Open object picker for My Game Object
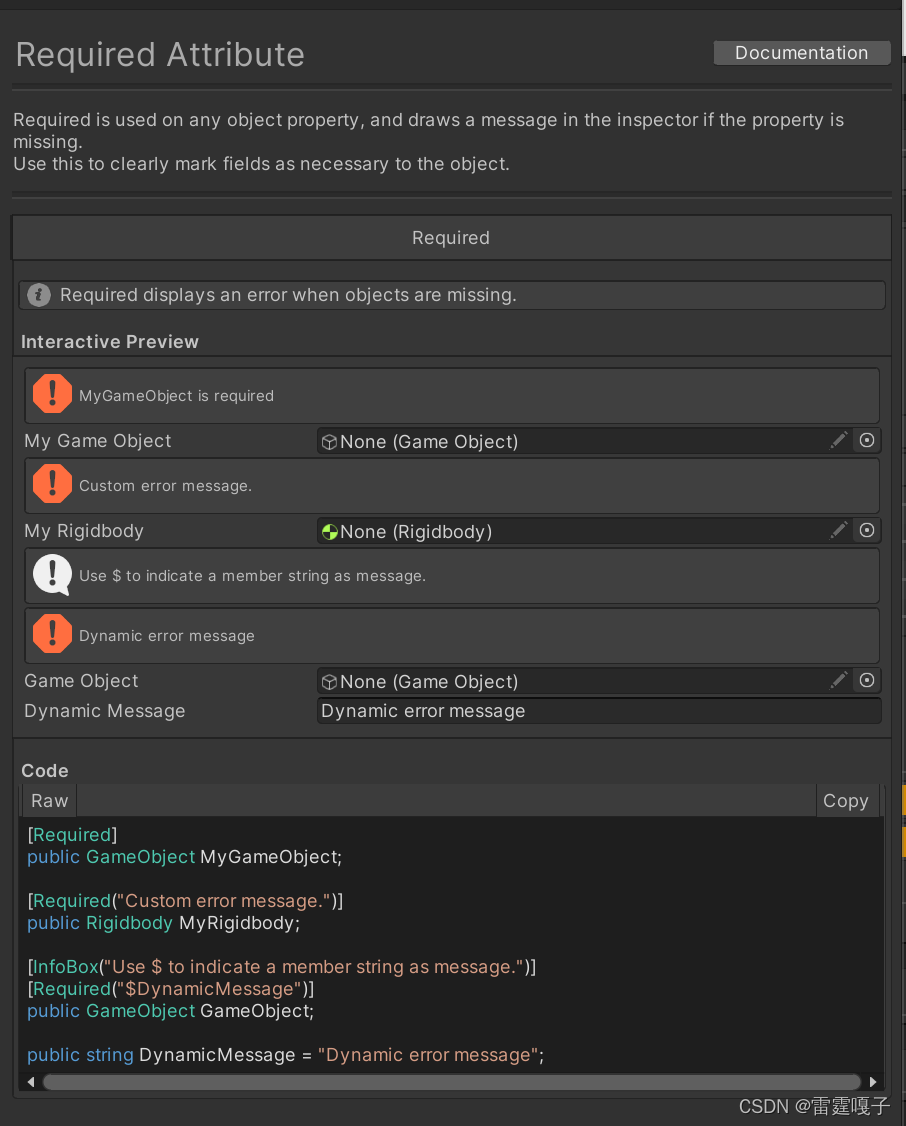 tap(867, 441)
